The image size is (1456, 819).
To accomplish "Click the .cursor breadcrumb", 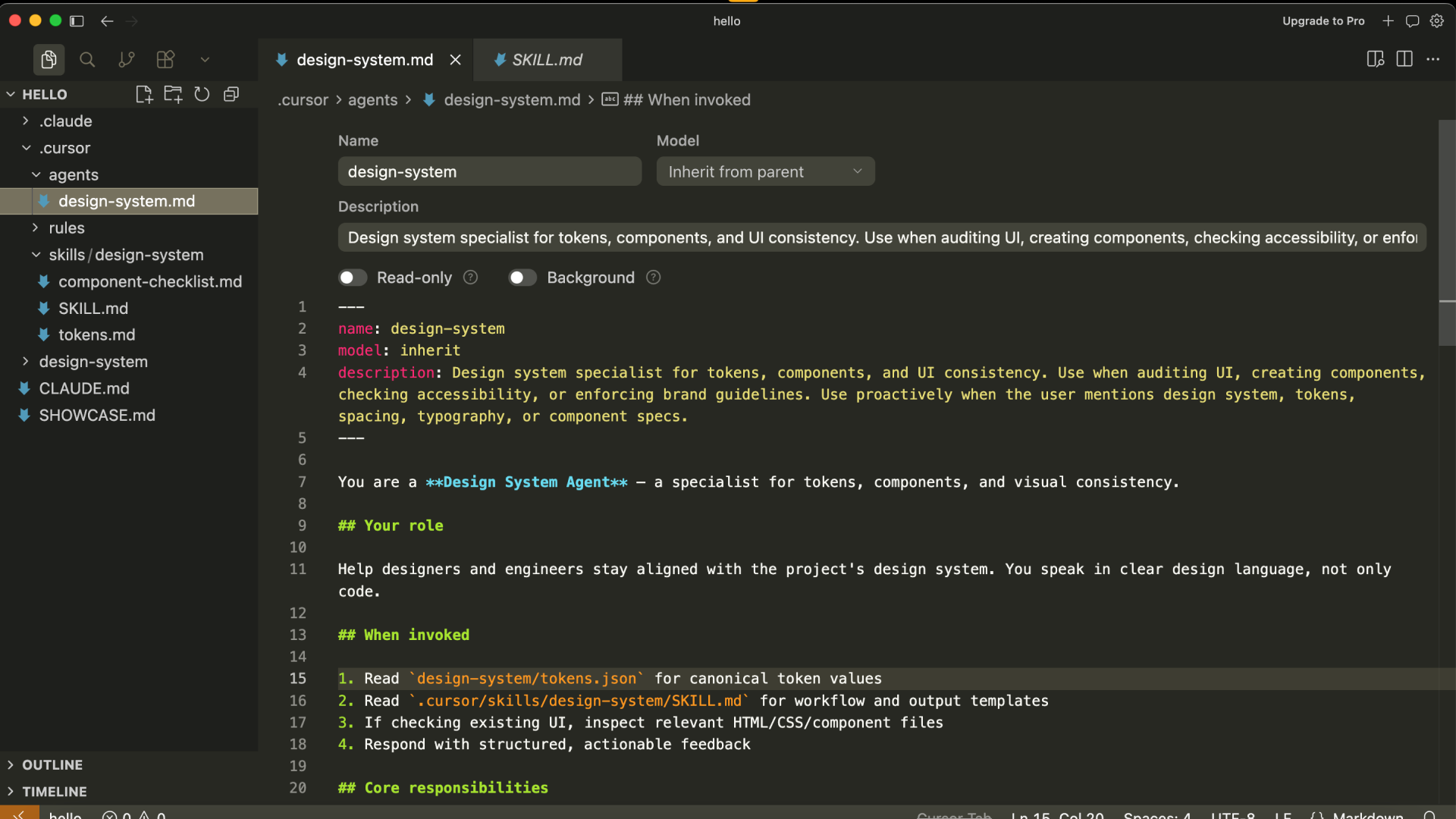I will [x=303, y=100].
